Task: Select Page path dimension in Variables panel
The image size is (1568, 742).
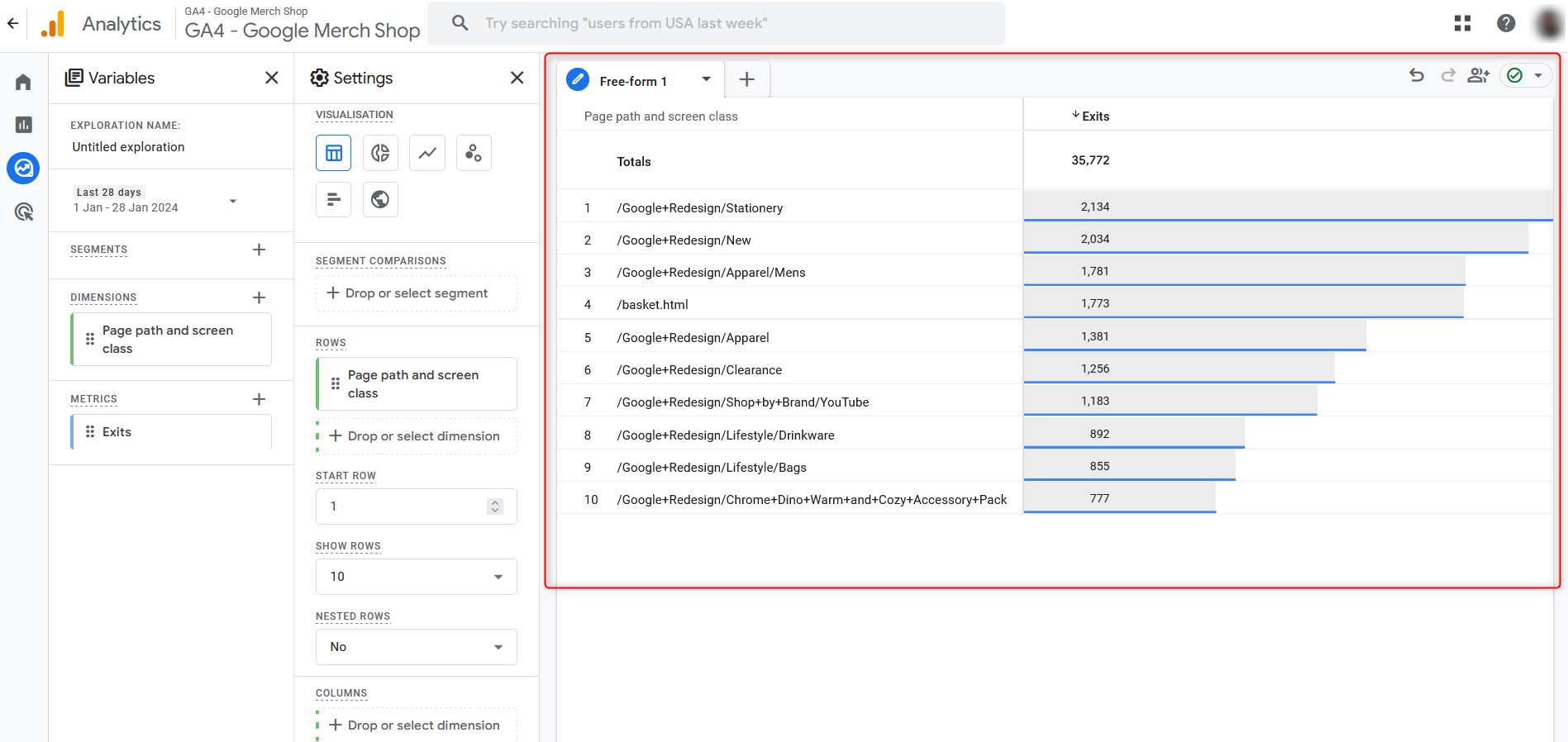Action: pos(172,340)
